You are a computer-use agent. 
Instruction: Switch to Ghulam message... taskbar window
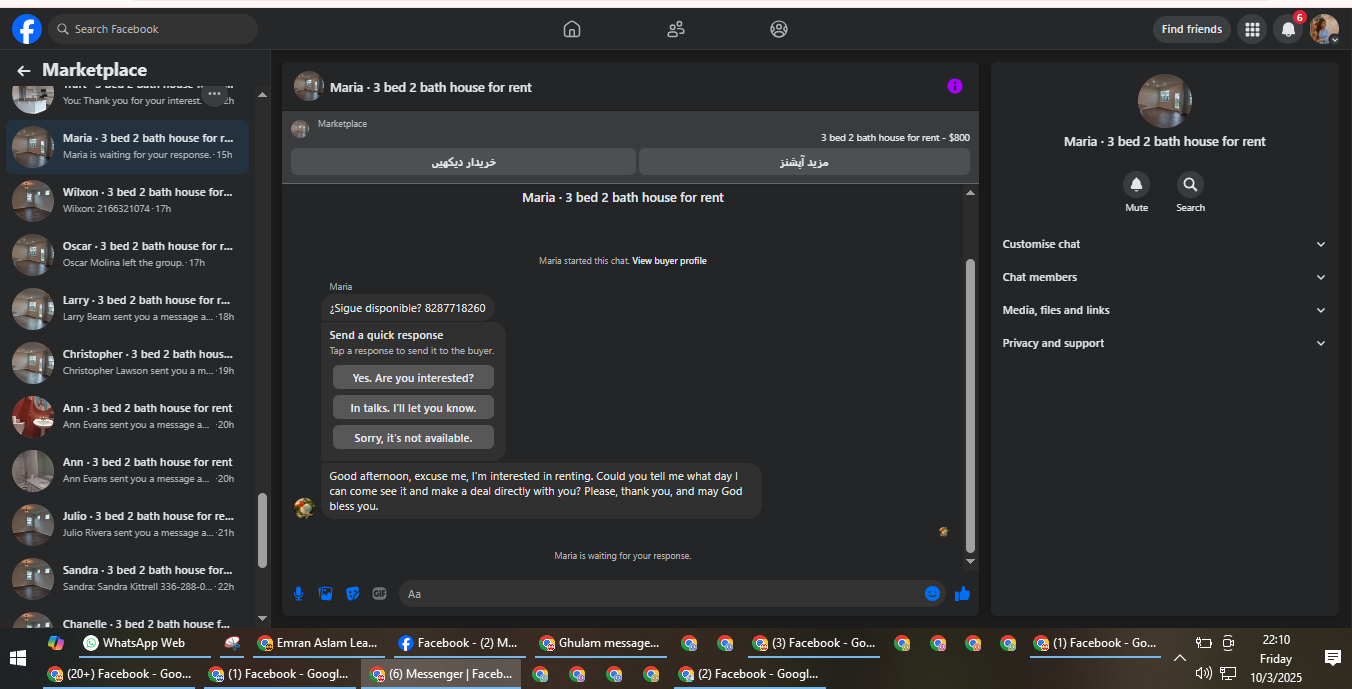(600, 643)
